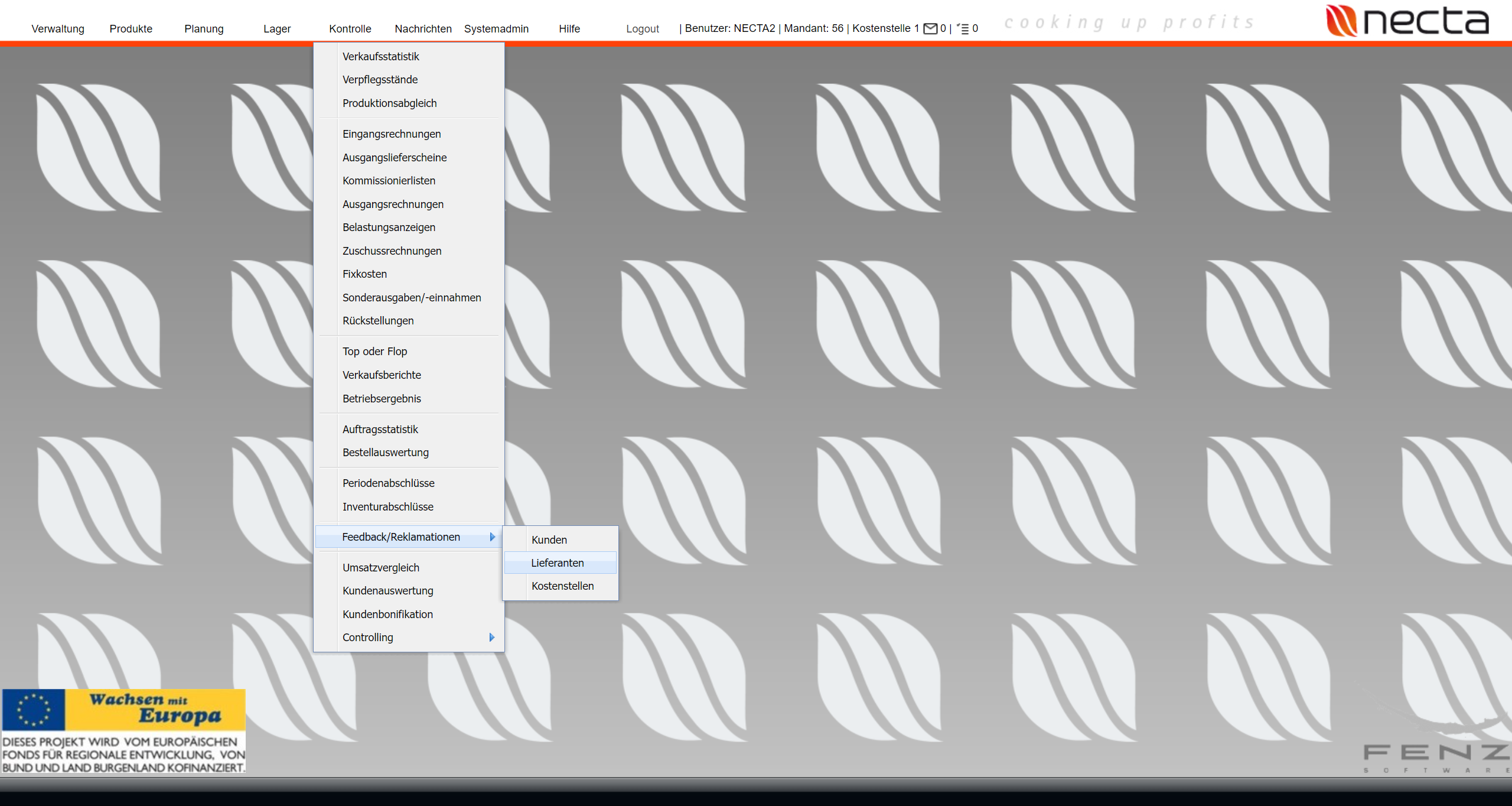The width and height of the screenshot is (1512, 806).
Task: Select Kundenbonifikation entry
Action: [x=387, y=614]
